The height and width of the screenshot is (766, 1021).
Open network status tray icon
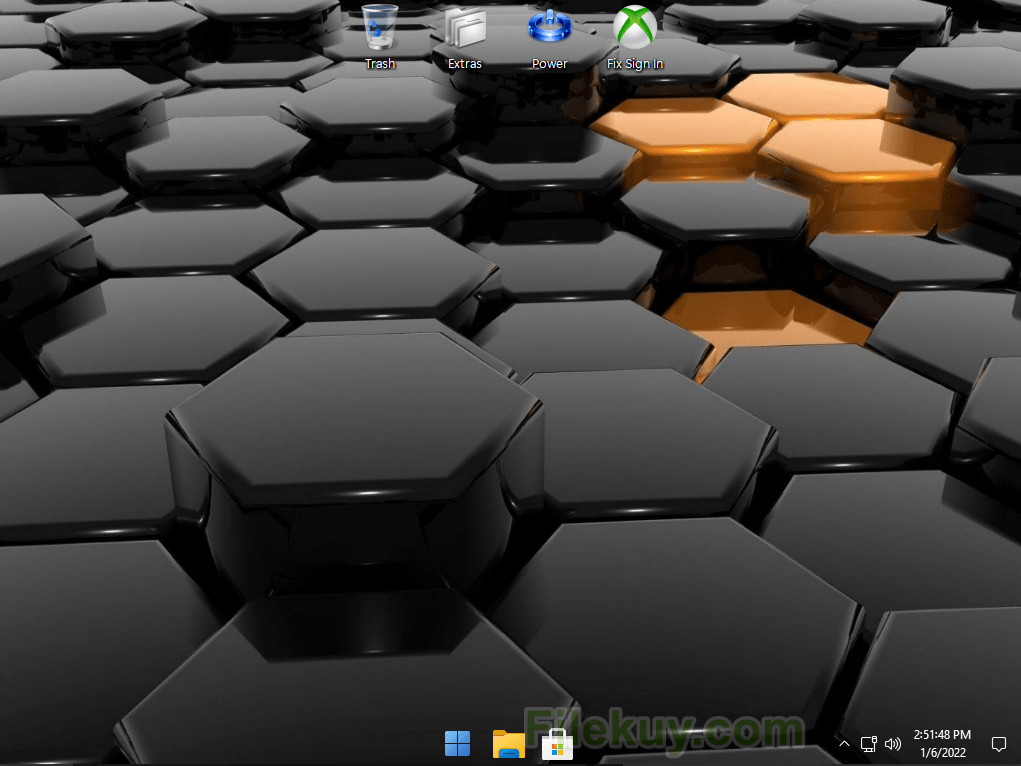(x=869, y=744)
